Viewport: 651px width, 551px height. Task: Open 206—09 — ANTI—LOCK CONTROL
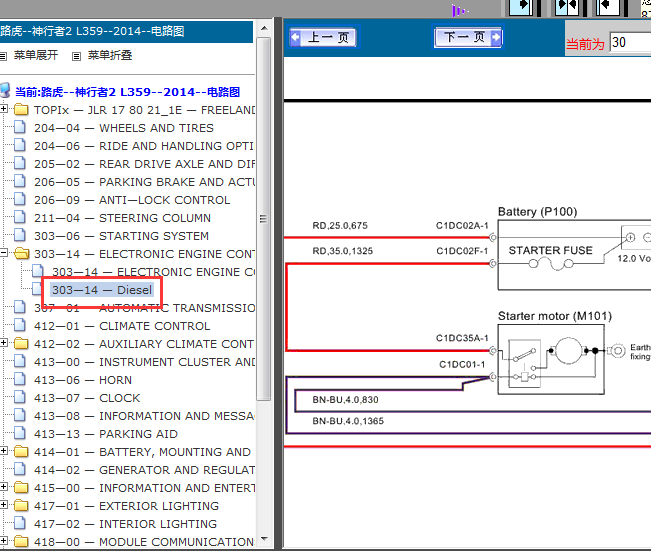[132, 200]
